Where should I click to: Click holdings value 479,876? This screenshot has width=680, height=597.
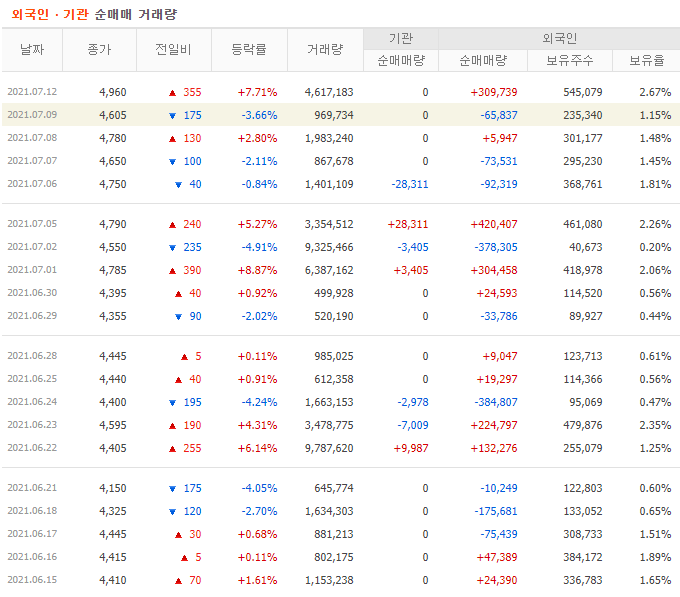(x=583, y=425)
